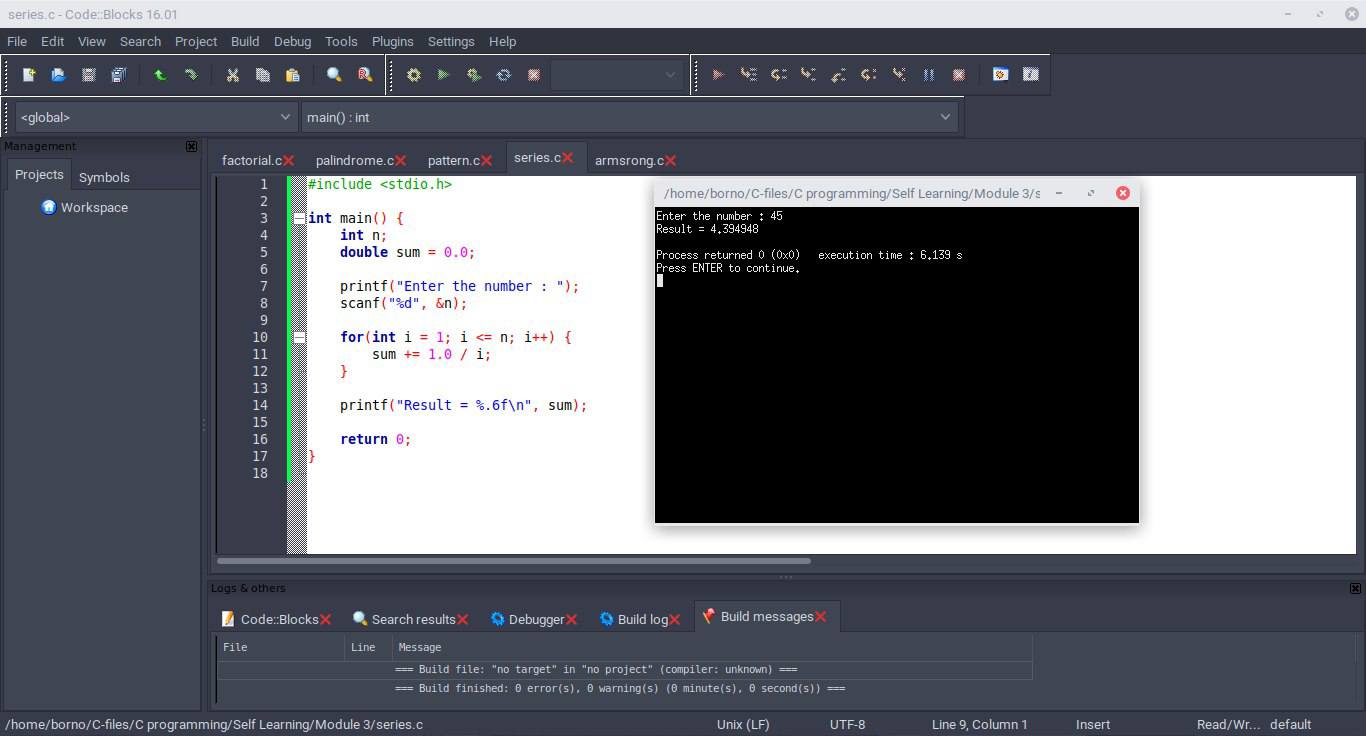Open the build target dropdown
Image resolution: width=1366 pixels, height=736 pixels.
coord(616,75)
